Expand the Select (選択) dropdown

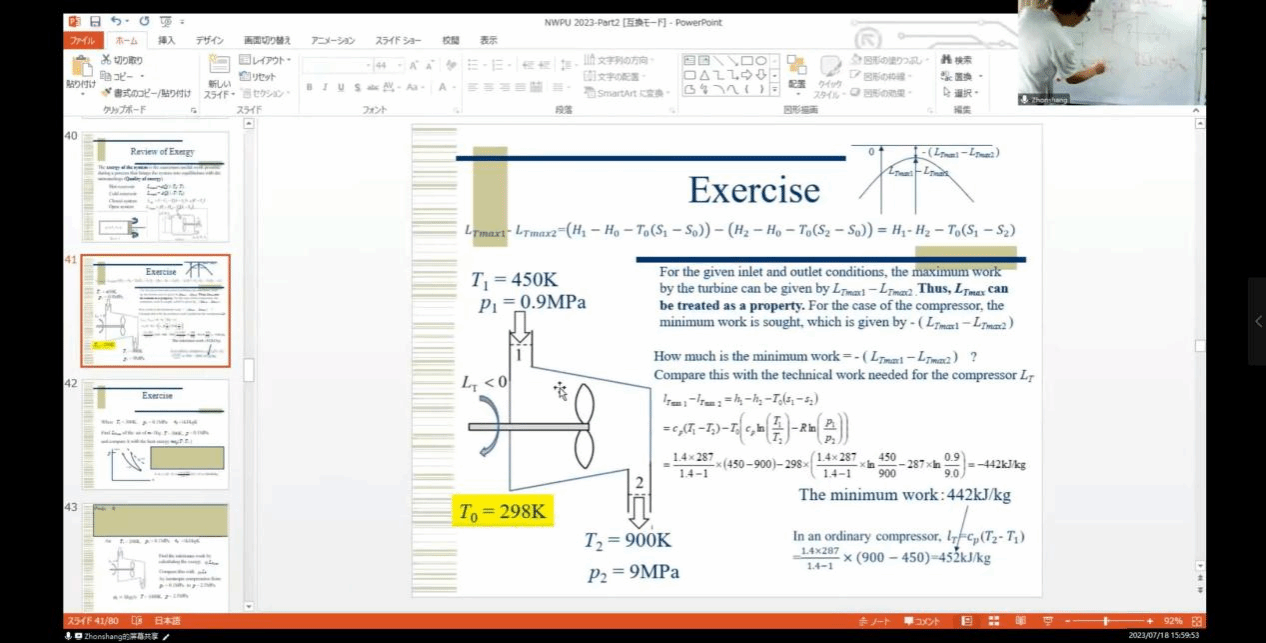click(961, 93)
